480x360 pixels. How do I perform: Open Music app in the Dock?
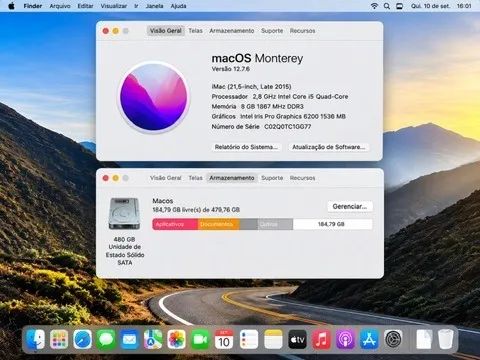pos(321,340)
